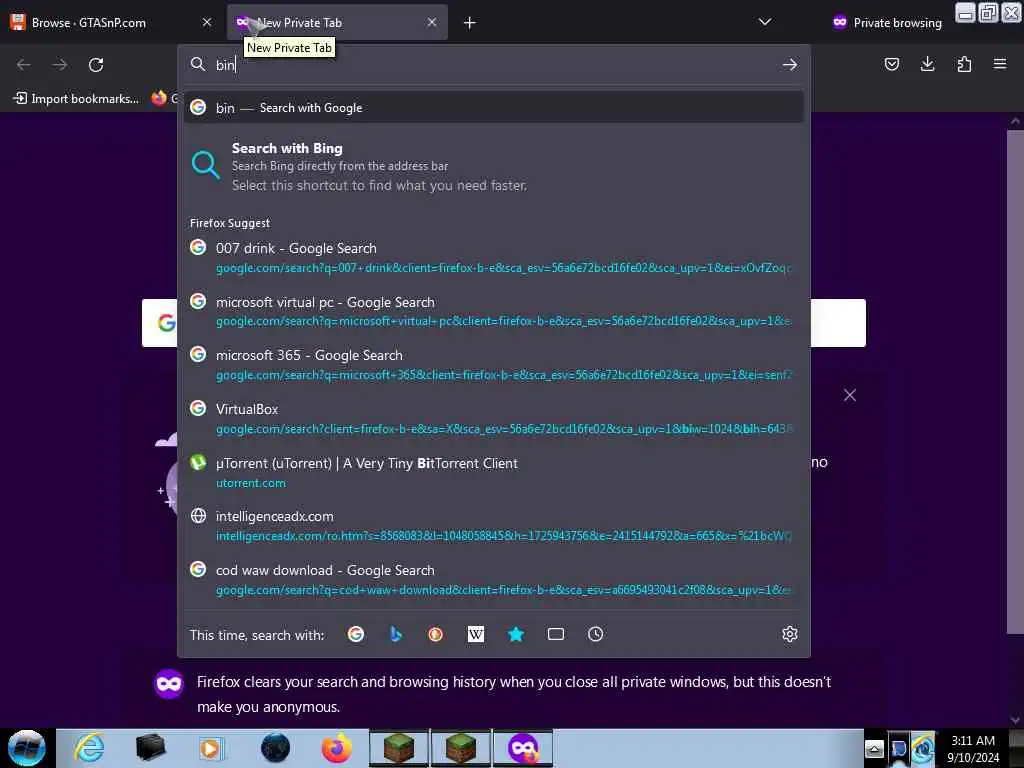1024x768 pixels.
Task: Open the Firefox application menu
Action: [1000, 64]
